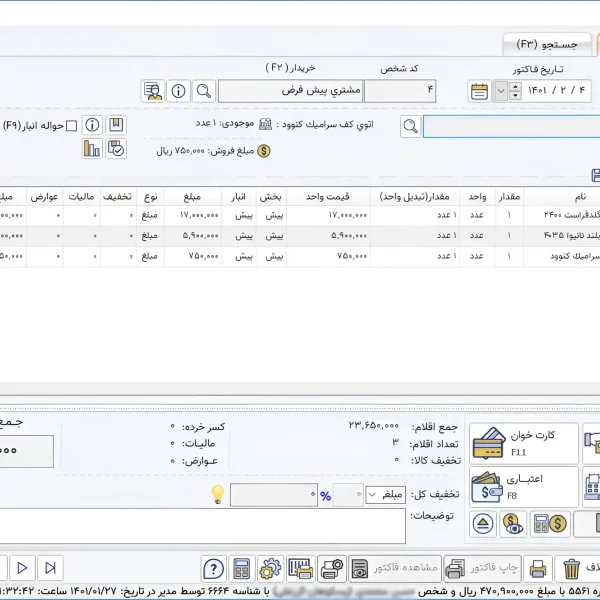Open the invoice date calendar picker icon
600x600 pixels.
(x=479, y=91)
